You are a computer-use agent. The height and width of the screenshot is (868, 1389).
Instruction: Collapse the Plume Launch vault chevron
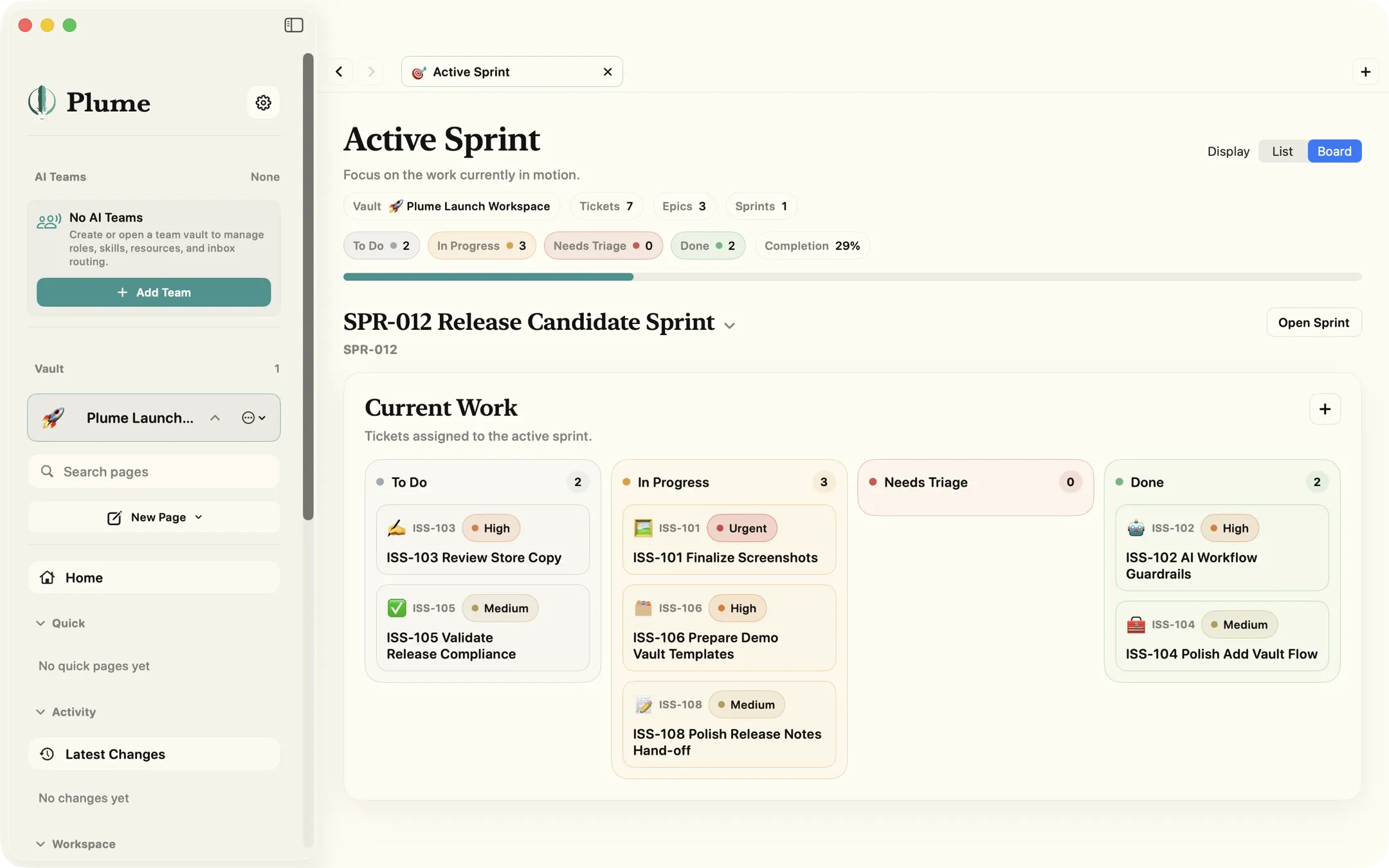(215, 418)
